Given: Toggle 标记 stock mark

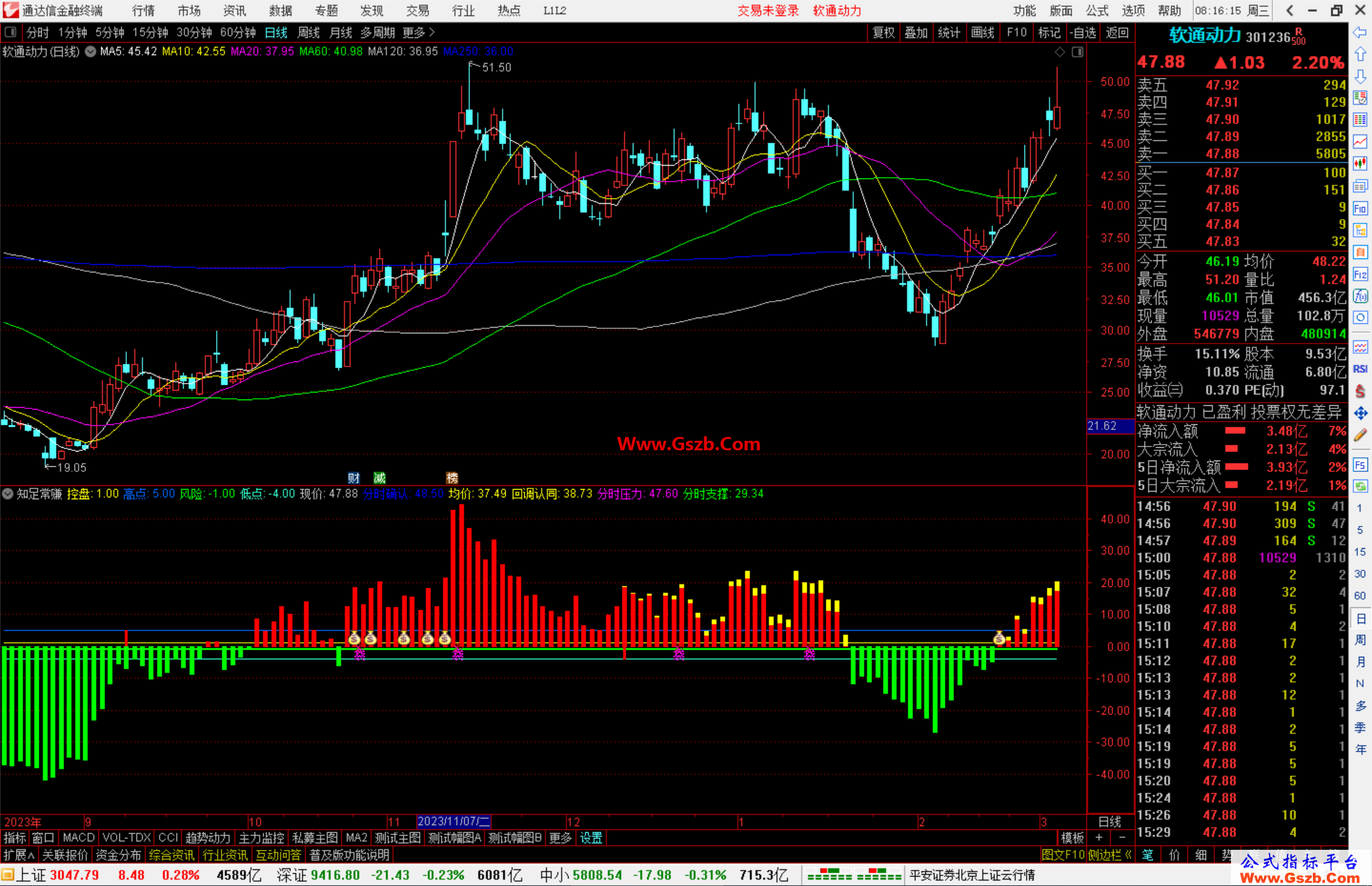Looking at the screenshot, I should tap(1049, 32).
